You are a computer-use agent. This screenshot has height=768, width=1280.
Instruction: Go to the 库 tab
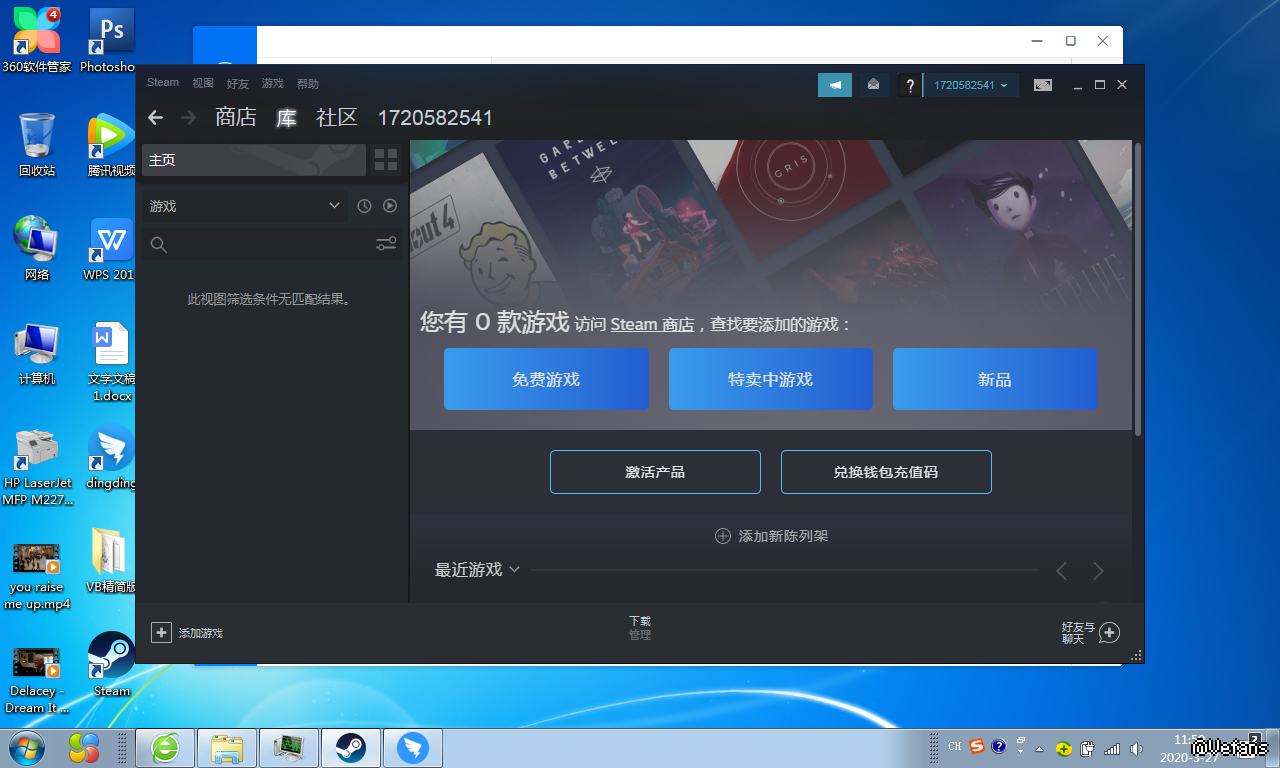click(287, 118)
